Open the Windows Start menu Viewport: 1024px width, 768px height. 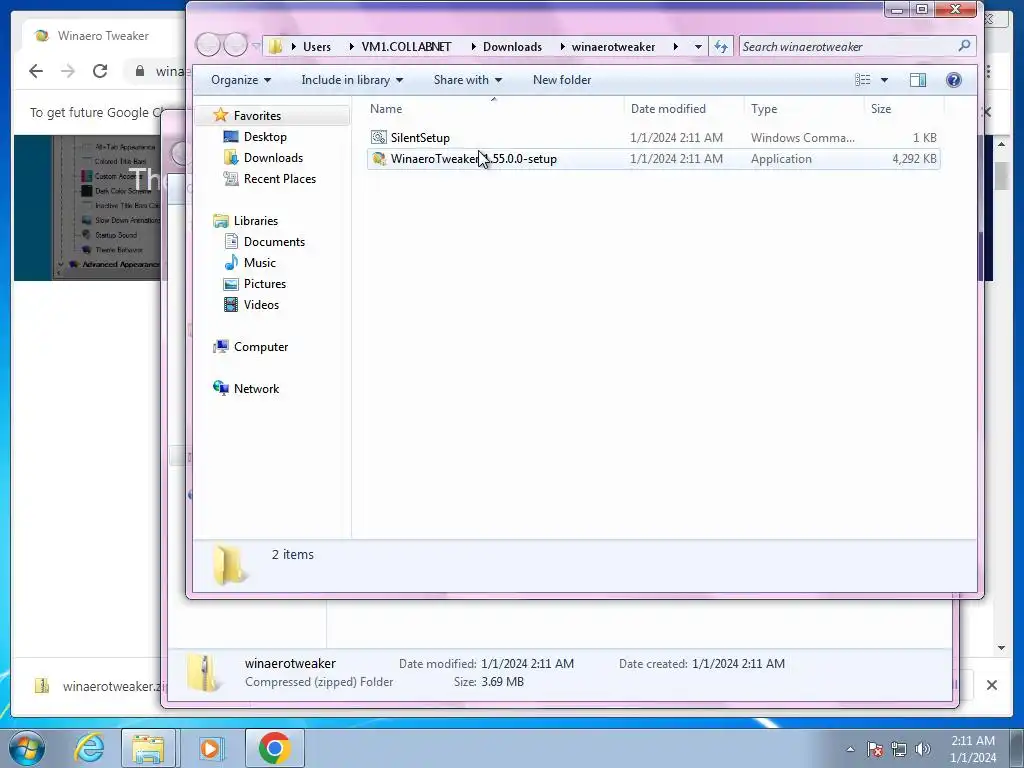coord(26,748)
